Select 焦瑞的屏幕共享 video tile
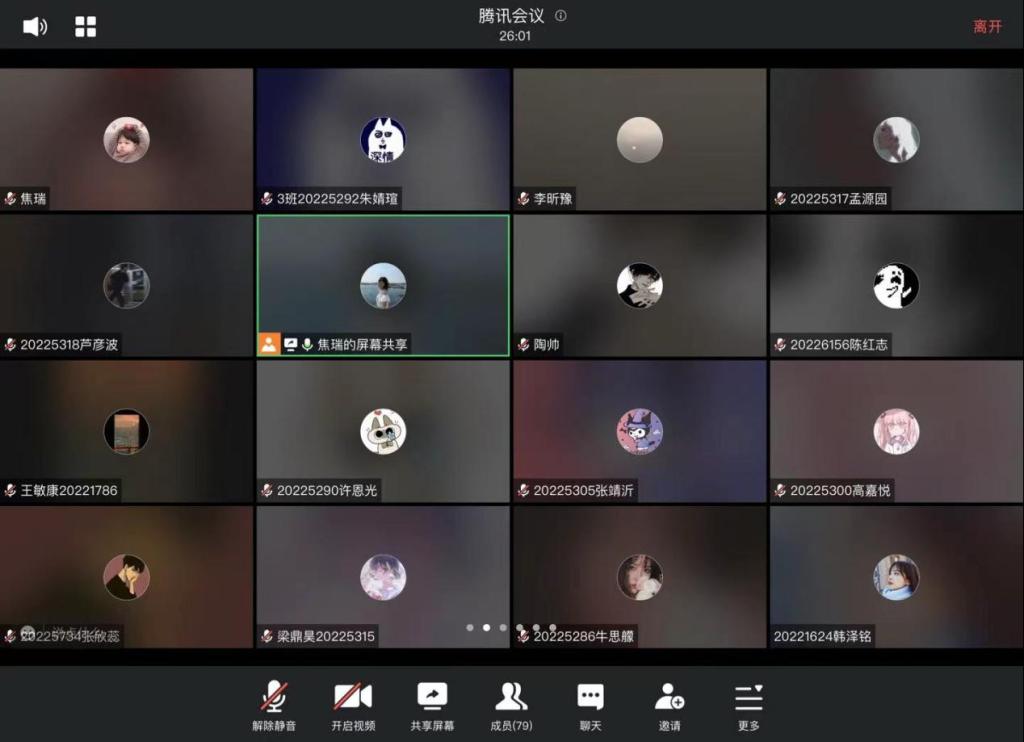This screenshot has height=742, width=1024. tap(383, 286)
